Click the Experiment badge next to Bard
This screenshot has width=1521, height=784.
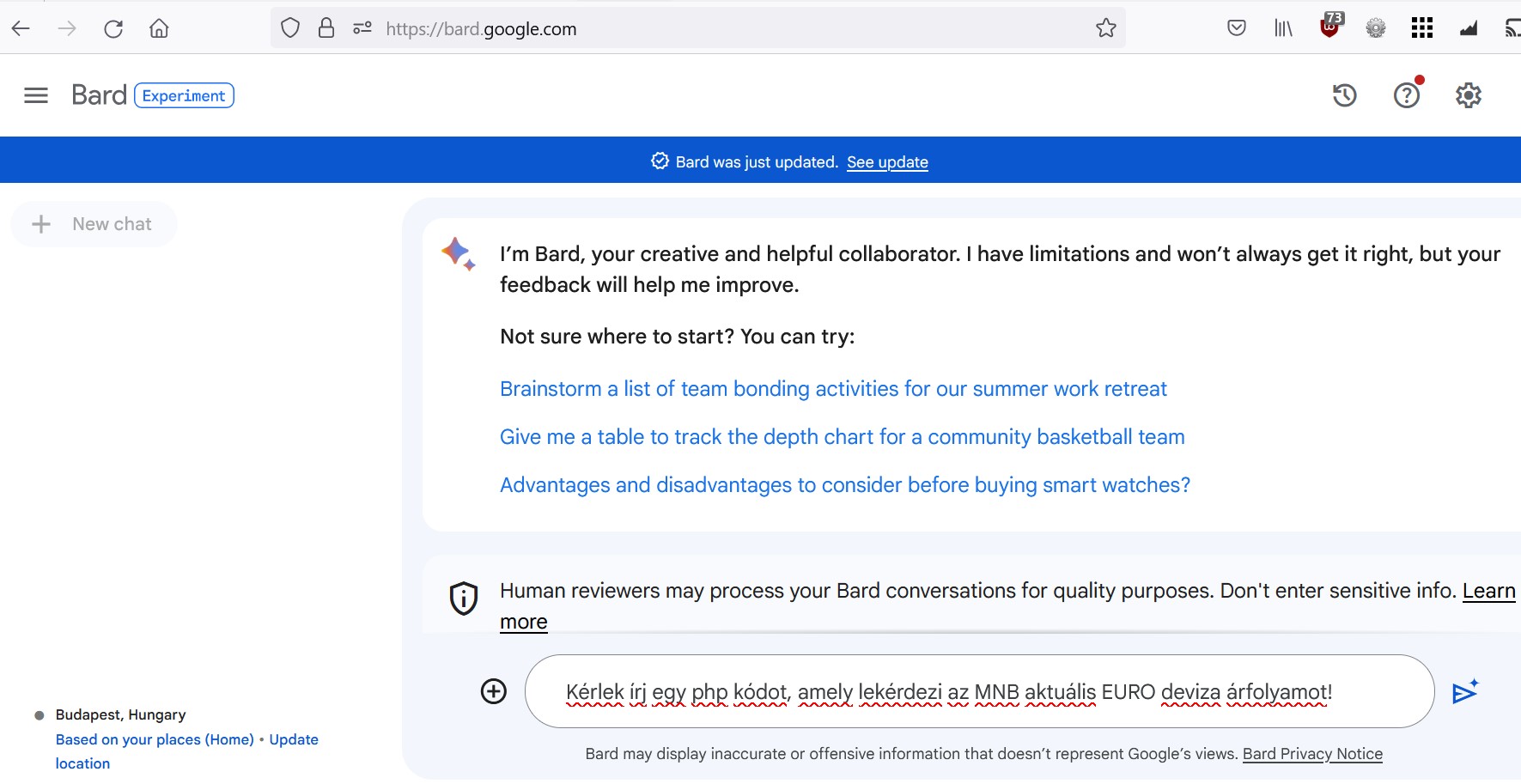pyautogui.click(x=184, y=95)
